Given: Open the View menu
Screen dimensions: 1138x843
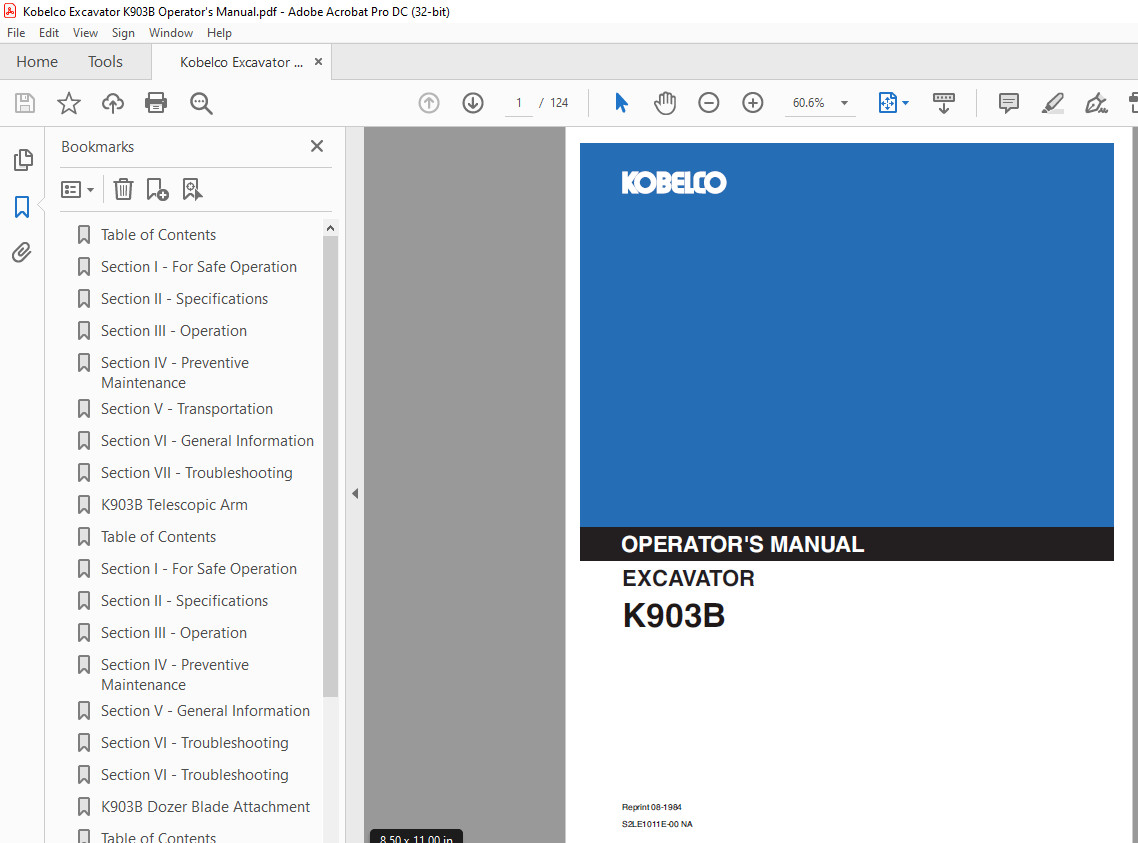Looking at the screenshot, I should (x=85, y=33).
